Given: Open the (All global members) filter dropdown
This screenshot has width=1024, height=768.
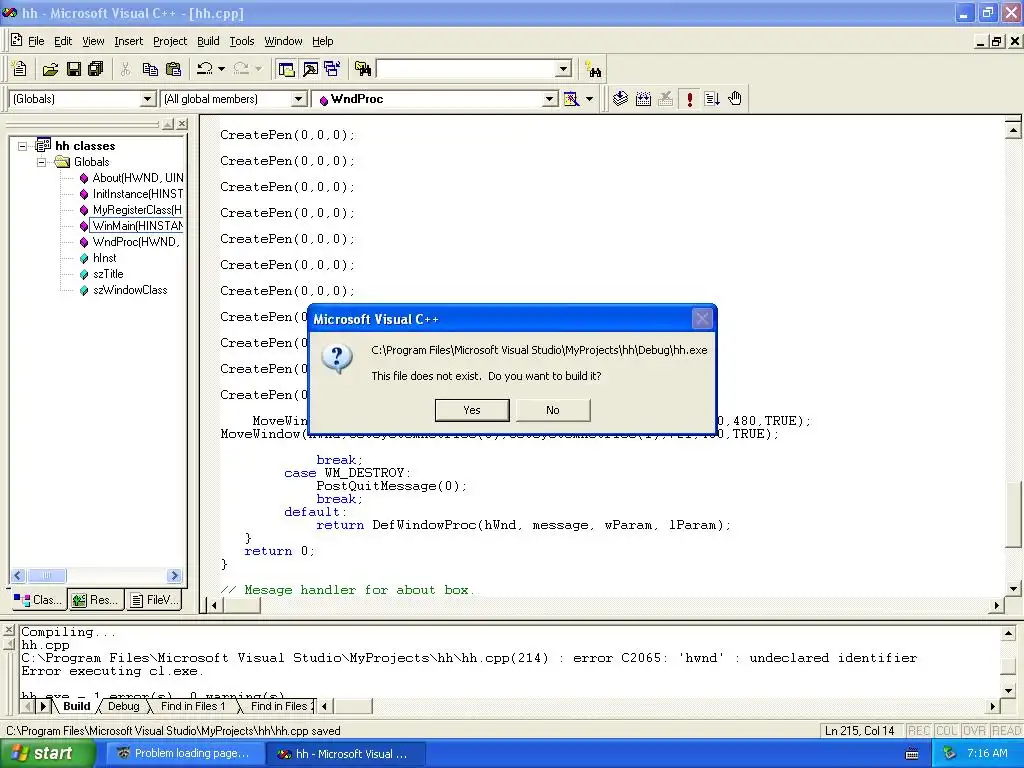Looking at the screenshot, I should (x=298, y=99).
